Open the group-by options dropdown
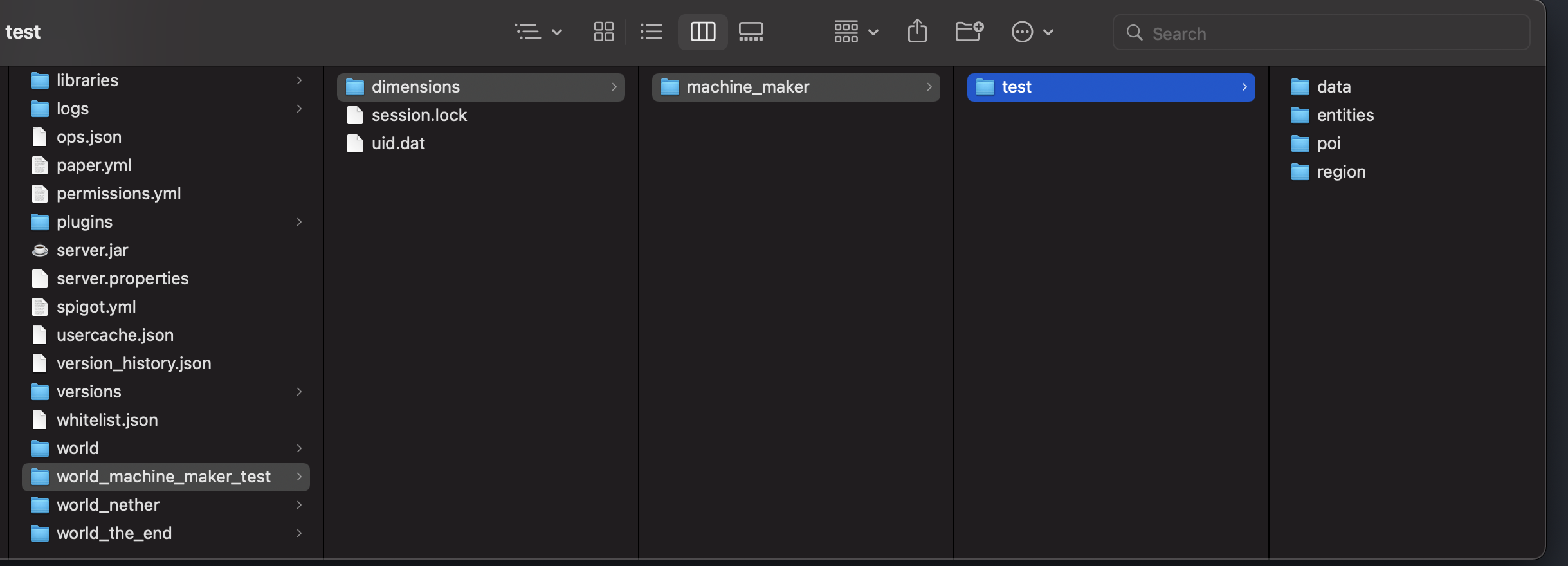Screen dimensions: 1568x566 (855, 32)
